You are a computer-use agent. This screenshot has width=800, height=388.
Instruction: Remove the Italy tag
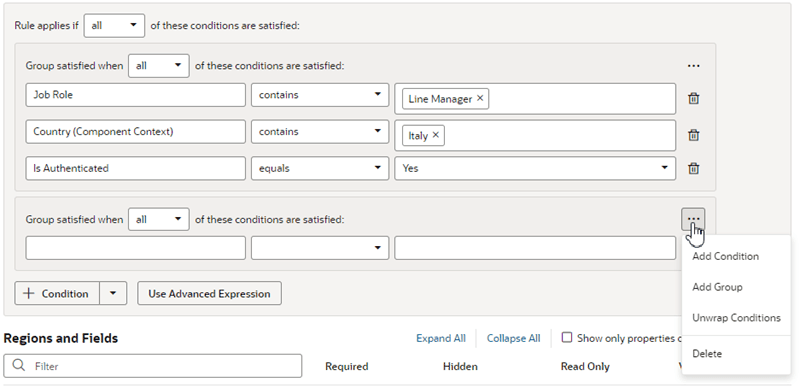tap(435, 135)
